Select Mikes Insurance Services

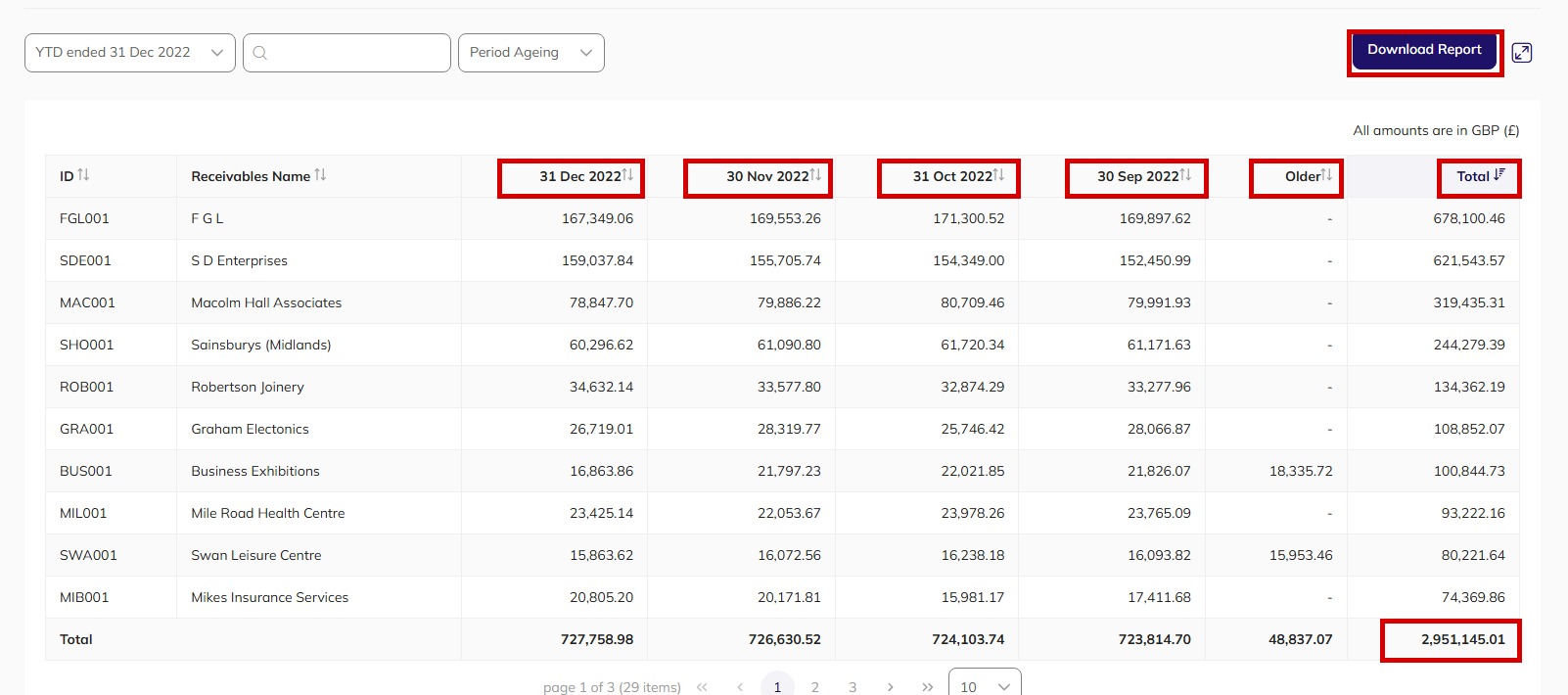tap(270, 597)
